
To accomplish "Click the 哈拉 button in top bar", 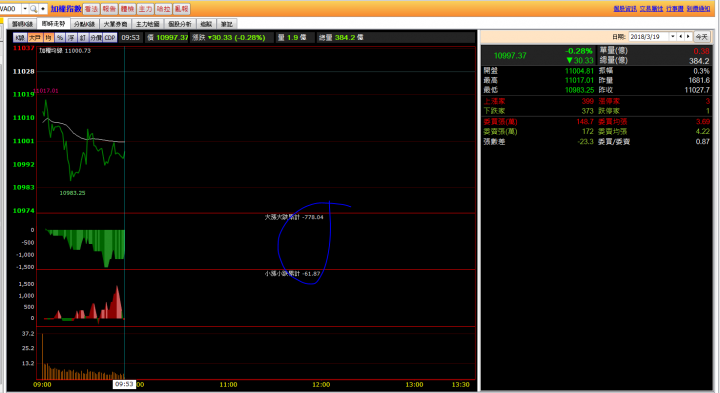I will [163, 9].
